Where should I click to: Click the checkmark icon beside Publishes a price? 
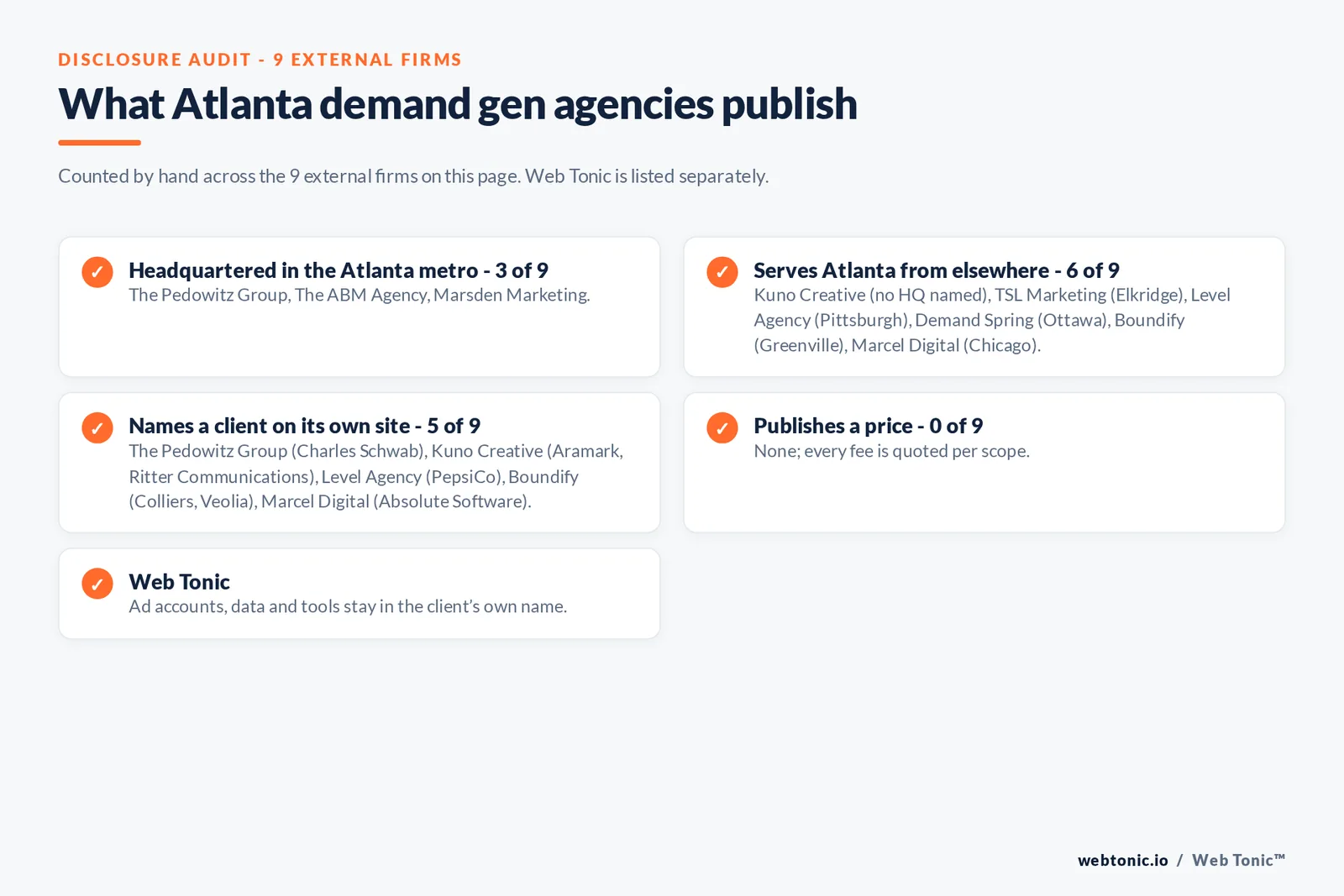(722, 427)
